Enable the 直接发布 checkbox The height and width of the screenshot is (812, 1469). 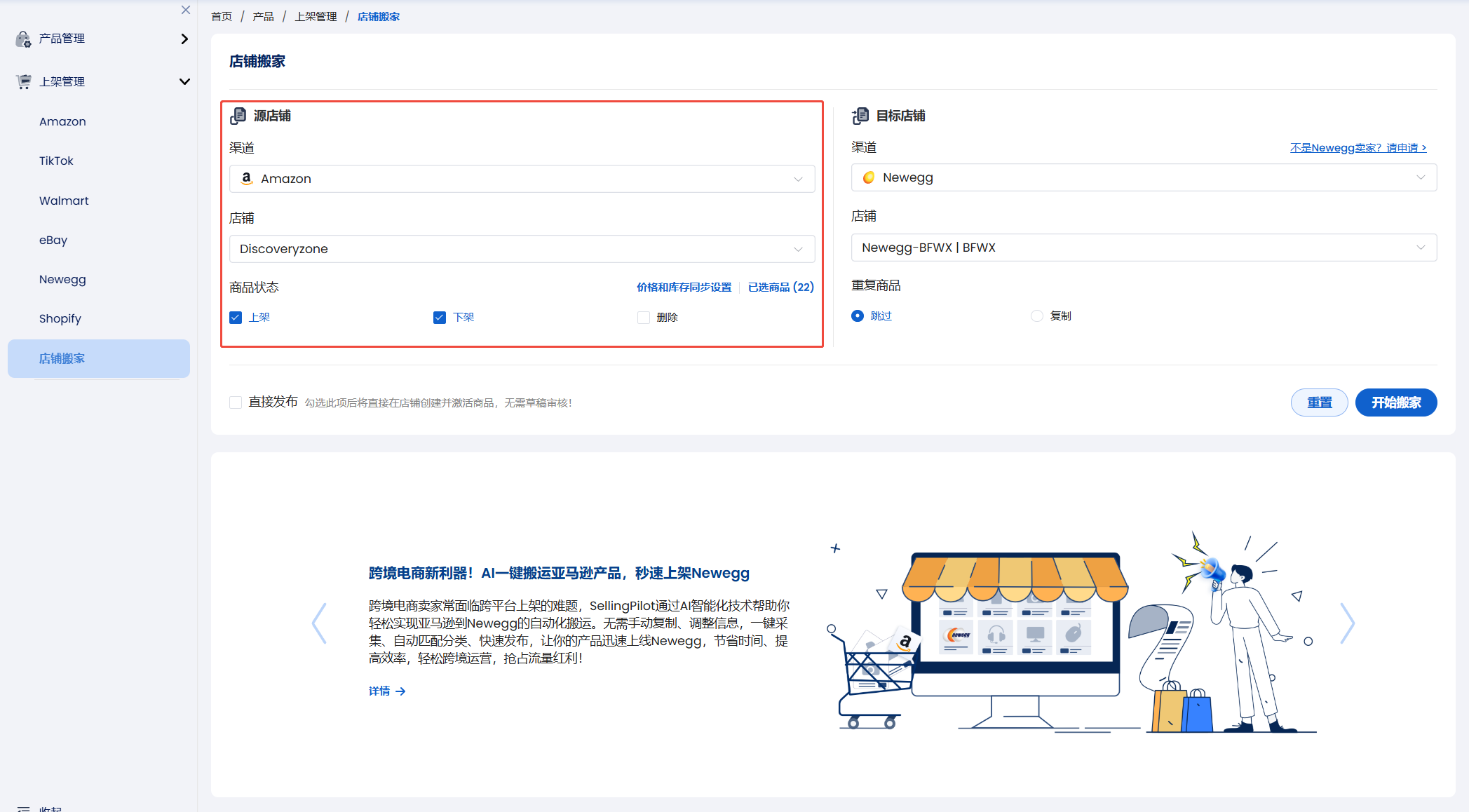pos(236,402)
